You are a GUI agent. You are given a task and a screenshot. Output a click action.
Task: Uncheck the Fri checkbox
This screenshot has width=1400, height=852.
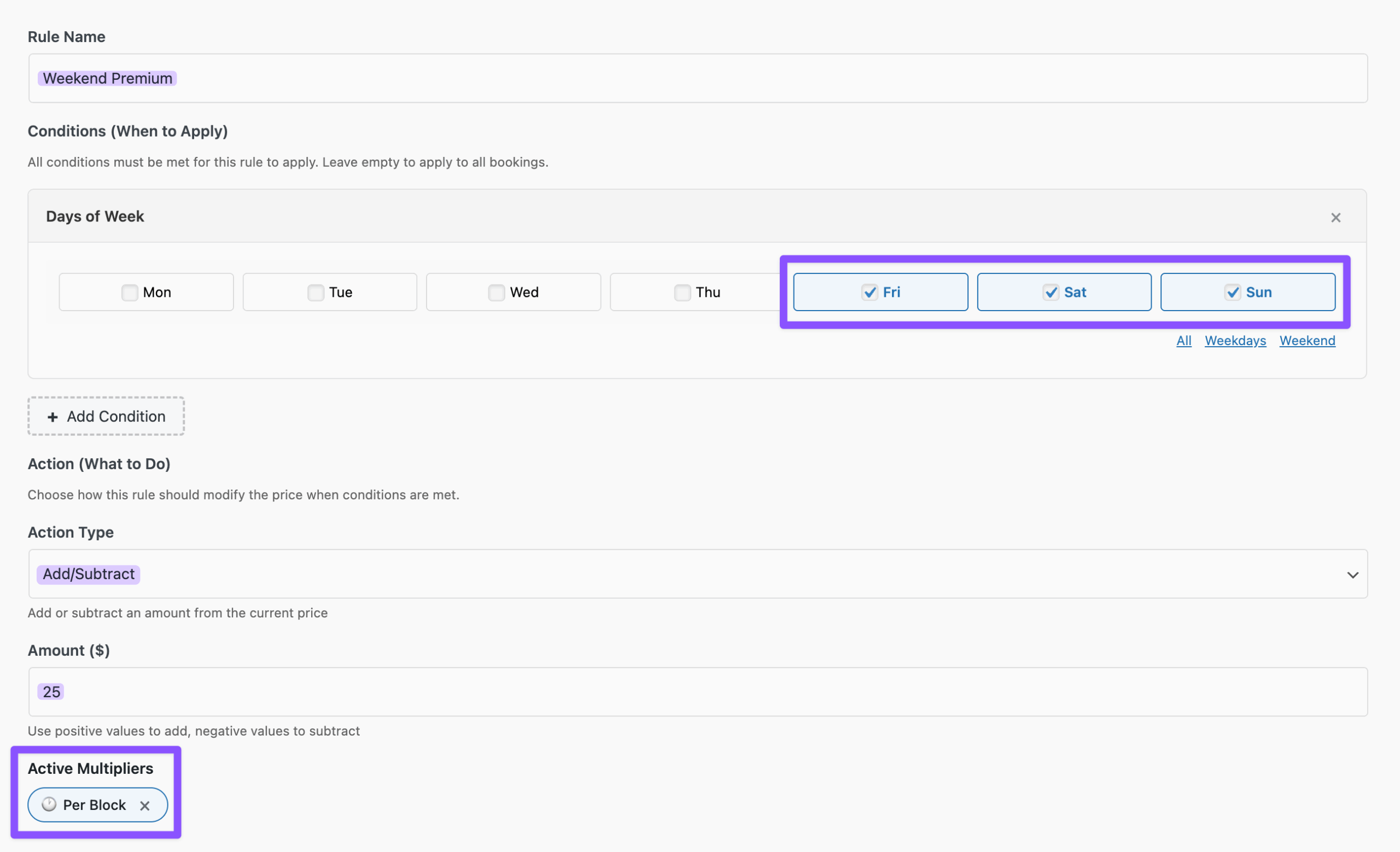pyautogui.click(x=870, y=293)
